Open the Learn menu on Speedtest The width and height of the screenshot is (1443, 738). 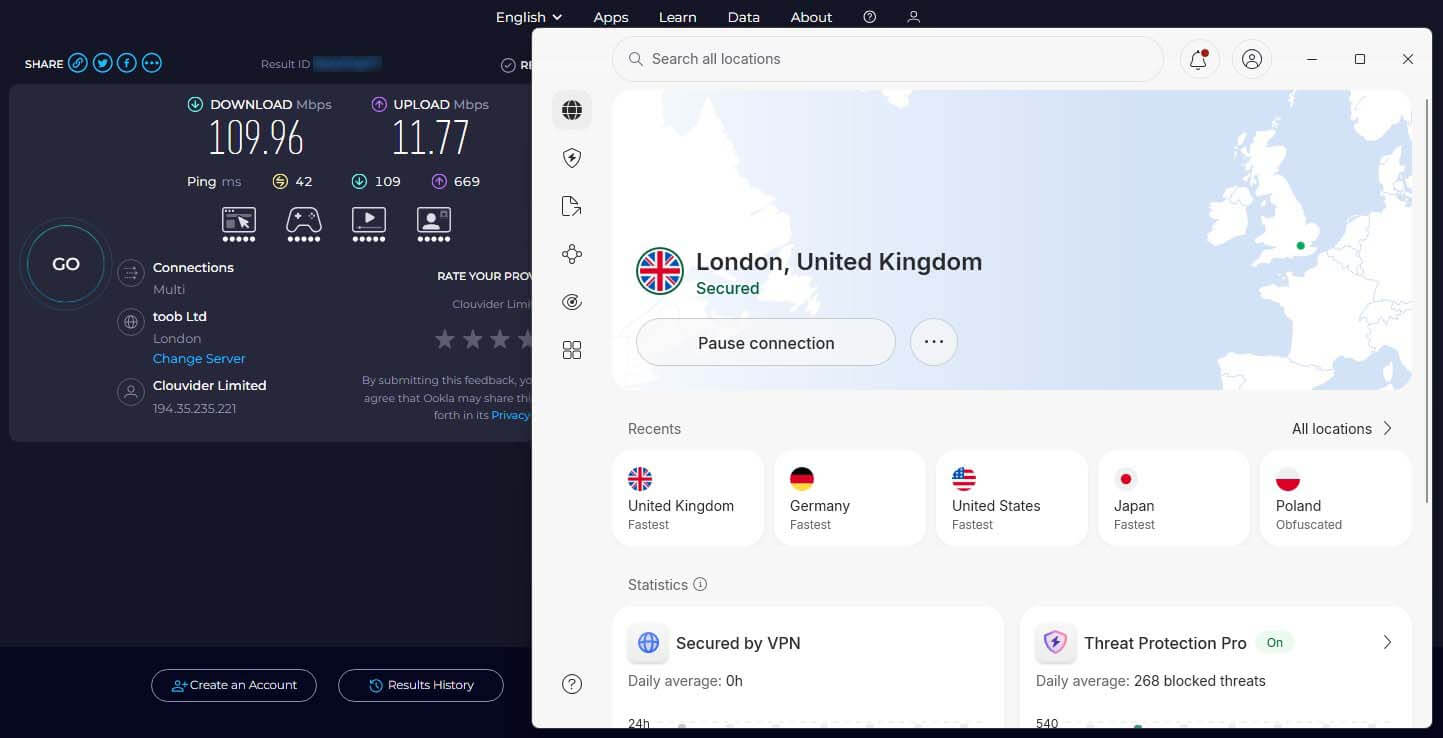(678, 17)
